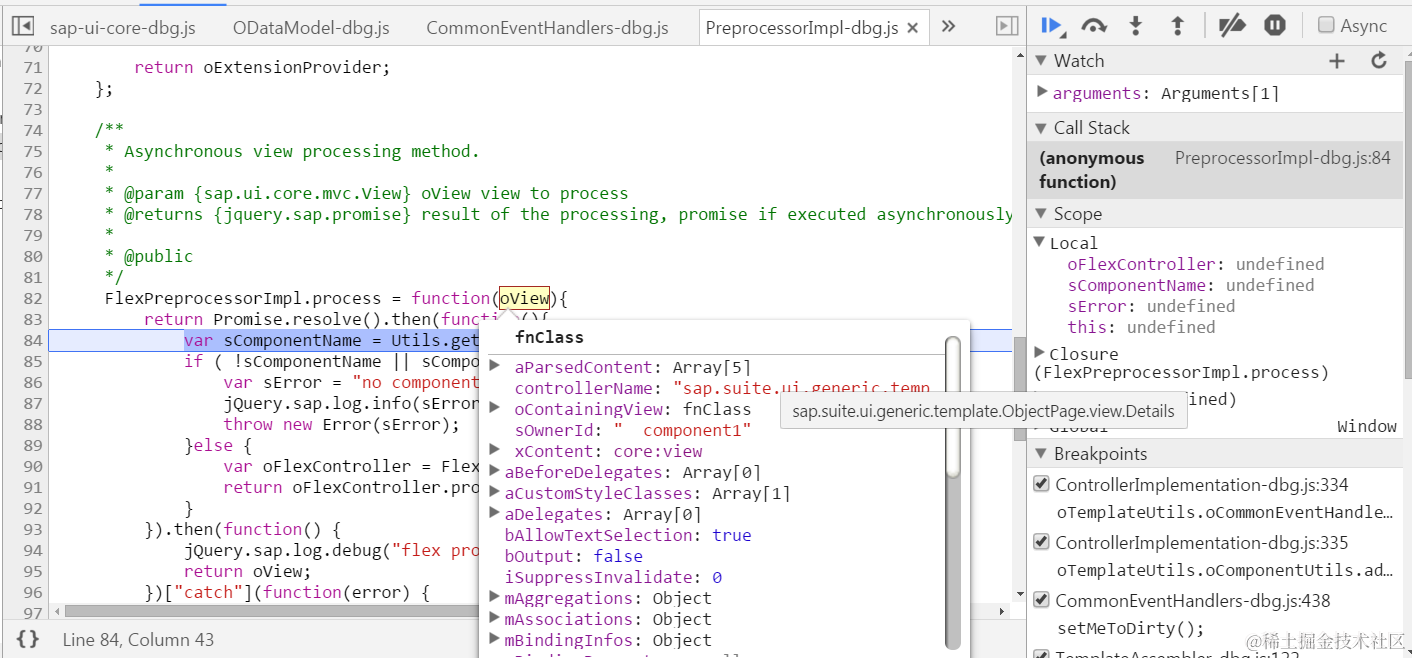Toggle the file navigator sidebar icon
The height and width of the screenshot is (658, 1412).
[23, 27]
